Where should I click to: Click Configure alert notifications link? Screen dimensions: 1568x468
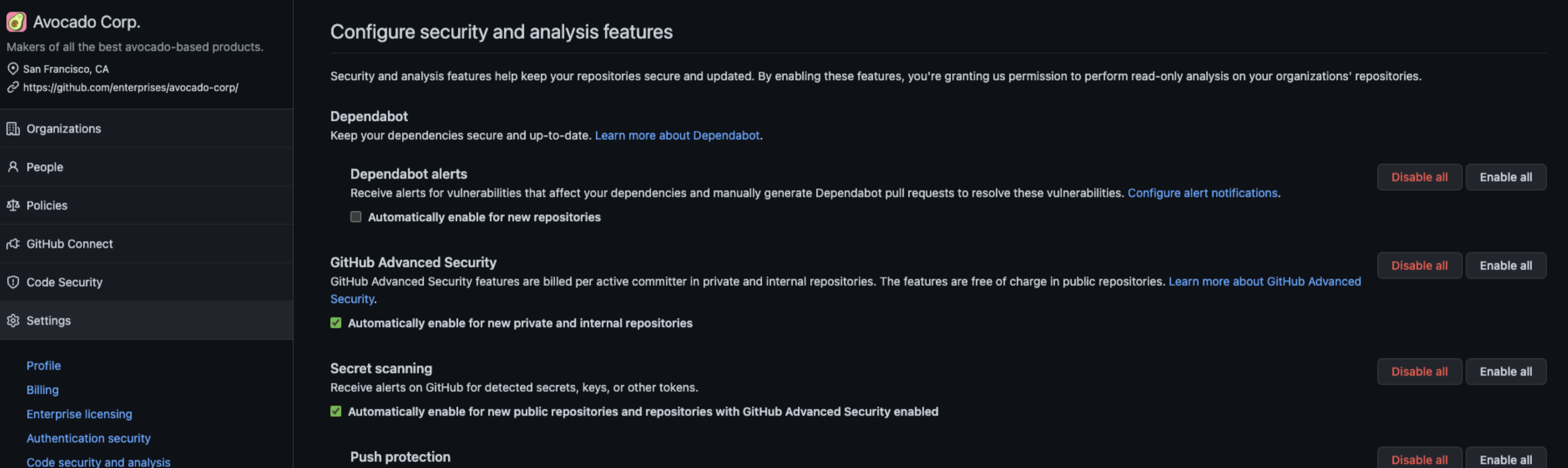1203,193
